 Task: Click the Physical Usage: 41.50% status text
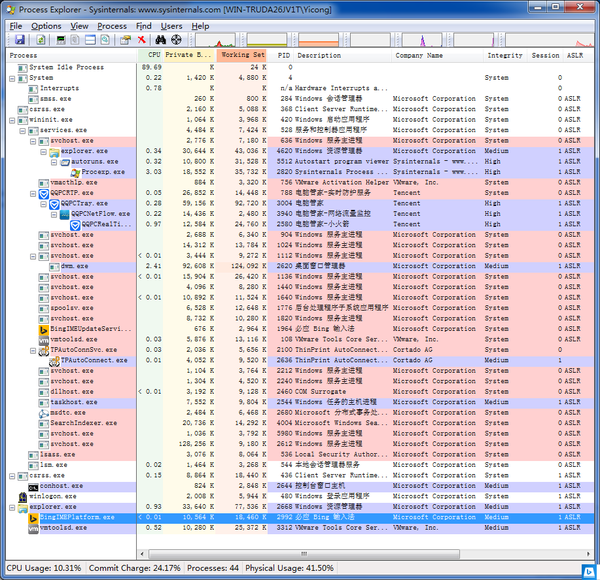tap(289, 568)
